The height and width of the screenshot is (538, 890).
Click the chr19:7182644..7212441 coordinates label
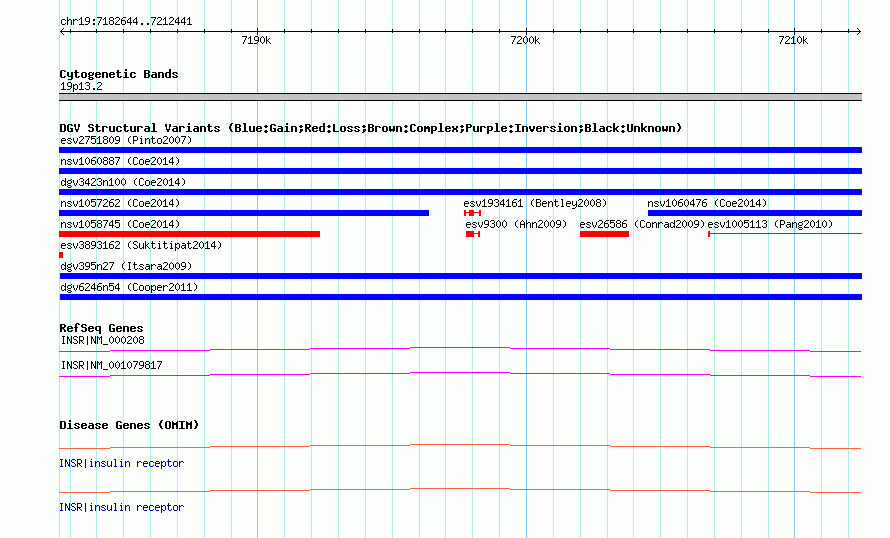point(126,22)
